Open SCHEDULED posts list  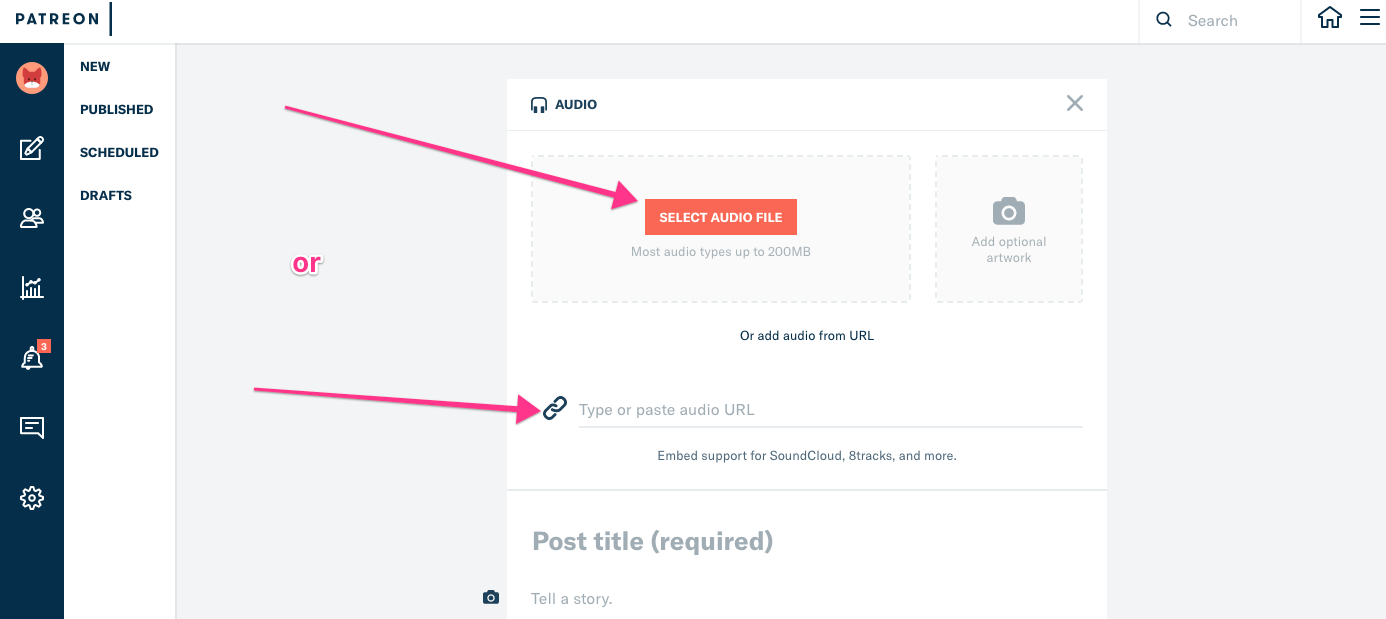pyautogui.click(x=119, y=153)
